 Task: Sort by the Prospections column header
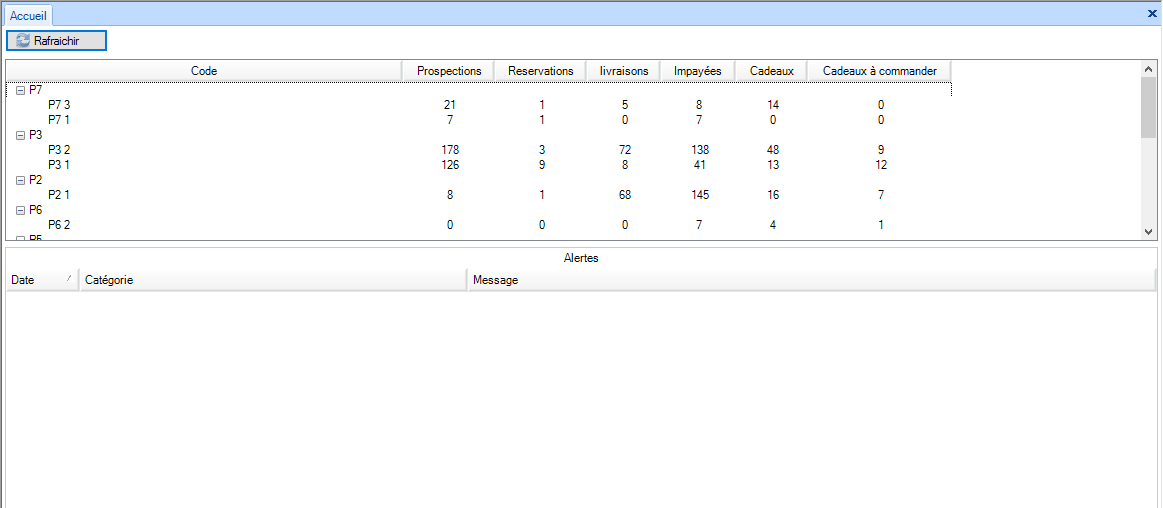[448, 71]
